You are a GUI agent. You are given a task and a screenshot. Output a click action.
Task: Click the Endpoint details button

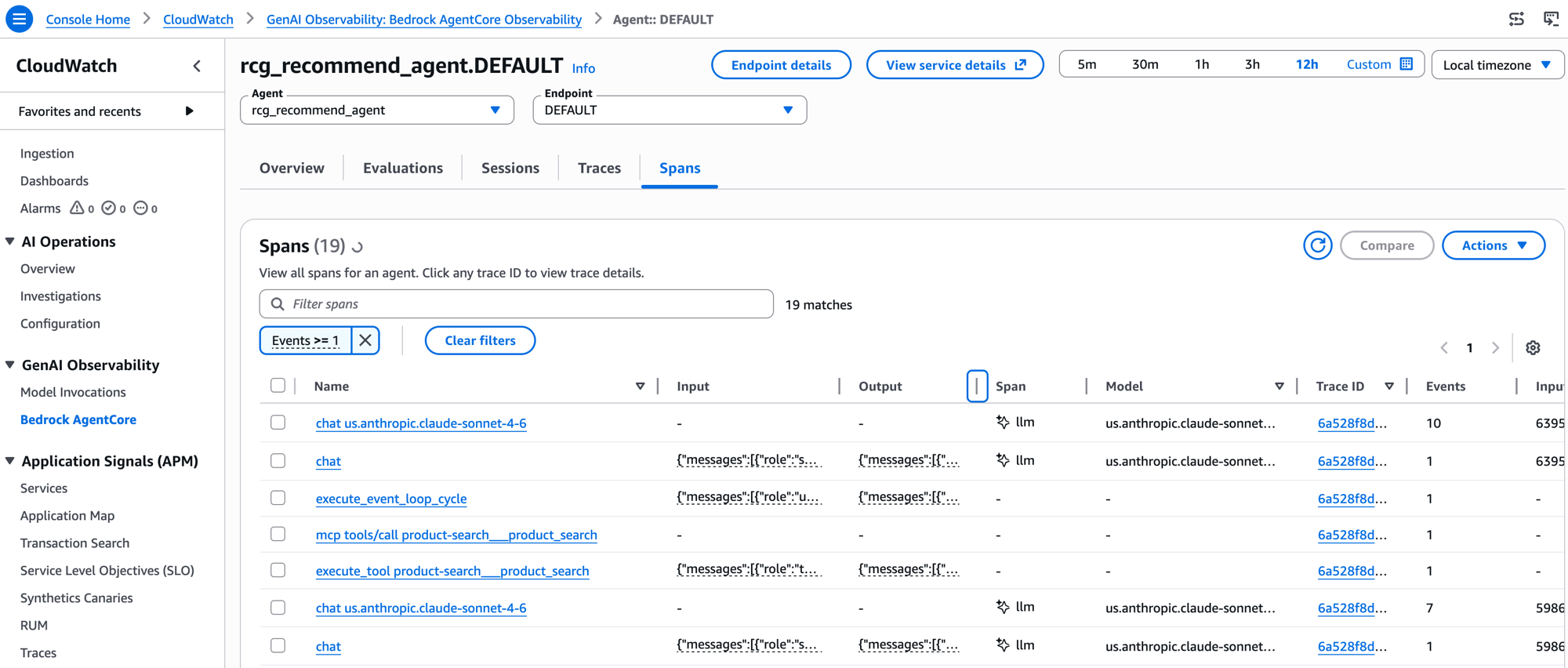(781, 65)
